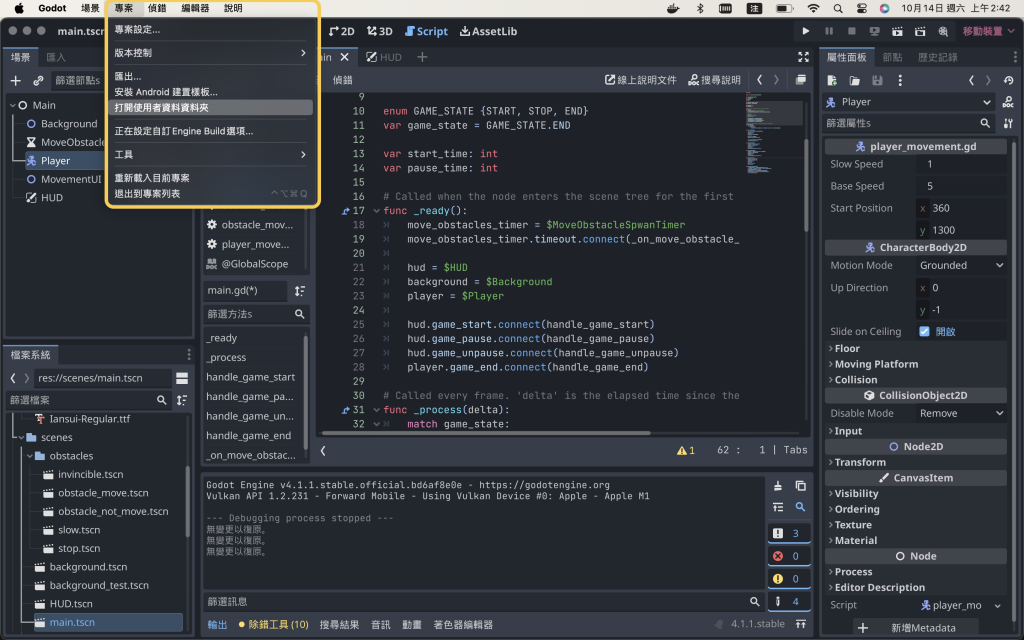Open Motion Mode Grounded dropdown
This screenshot has width=1024, height=640.
(961, 265)
